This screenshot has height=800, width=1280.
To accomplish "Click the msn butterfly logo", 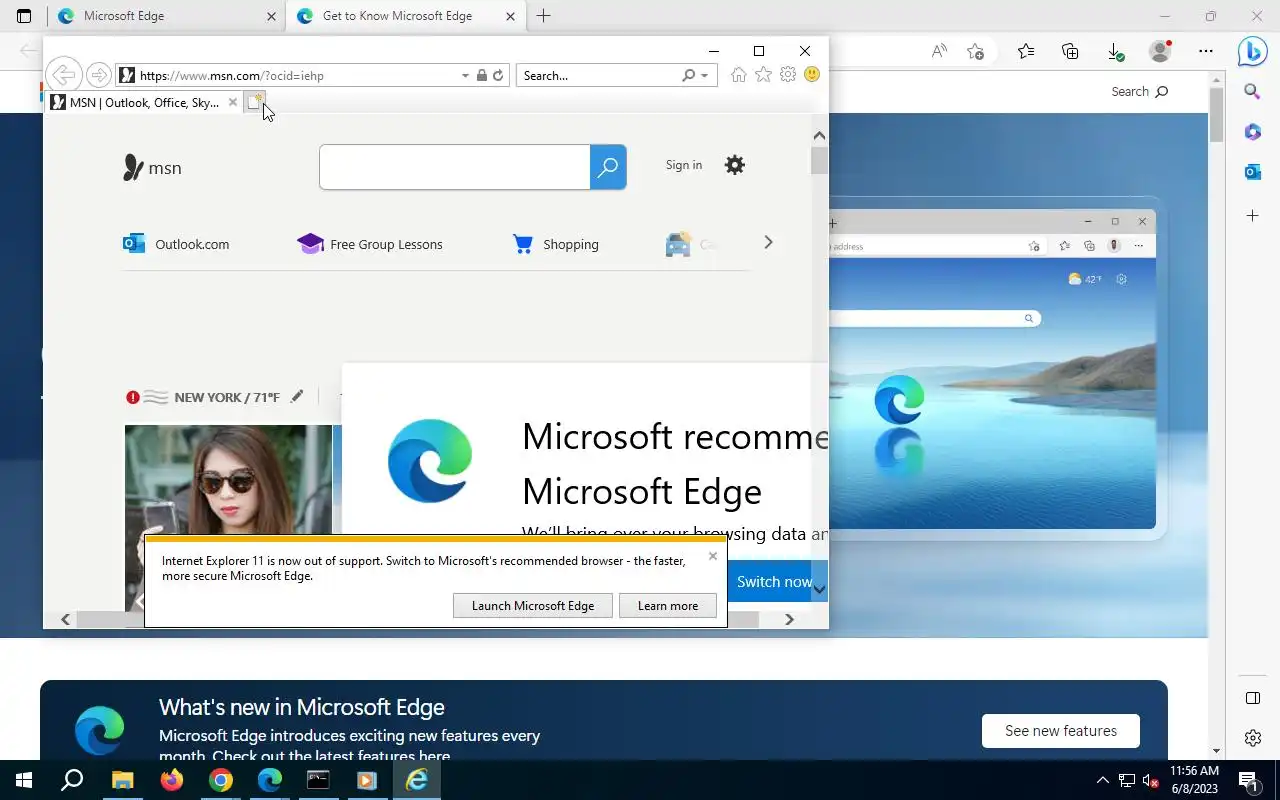I will pos(152,168).
